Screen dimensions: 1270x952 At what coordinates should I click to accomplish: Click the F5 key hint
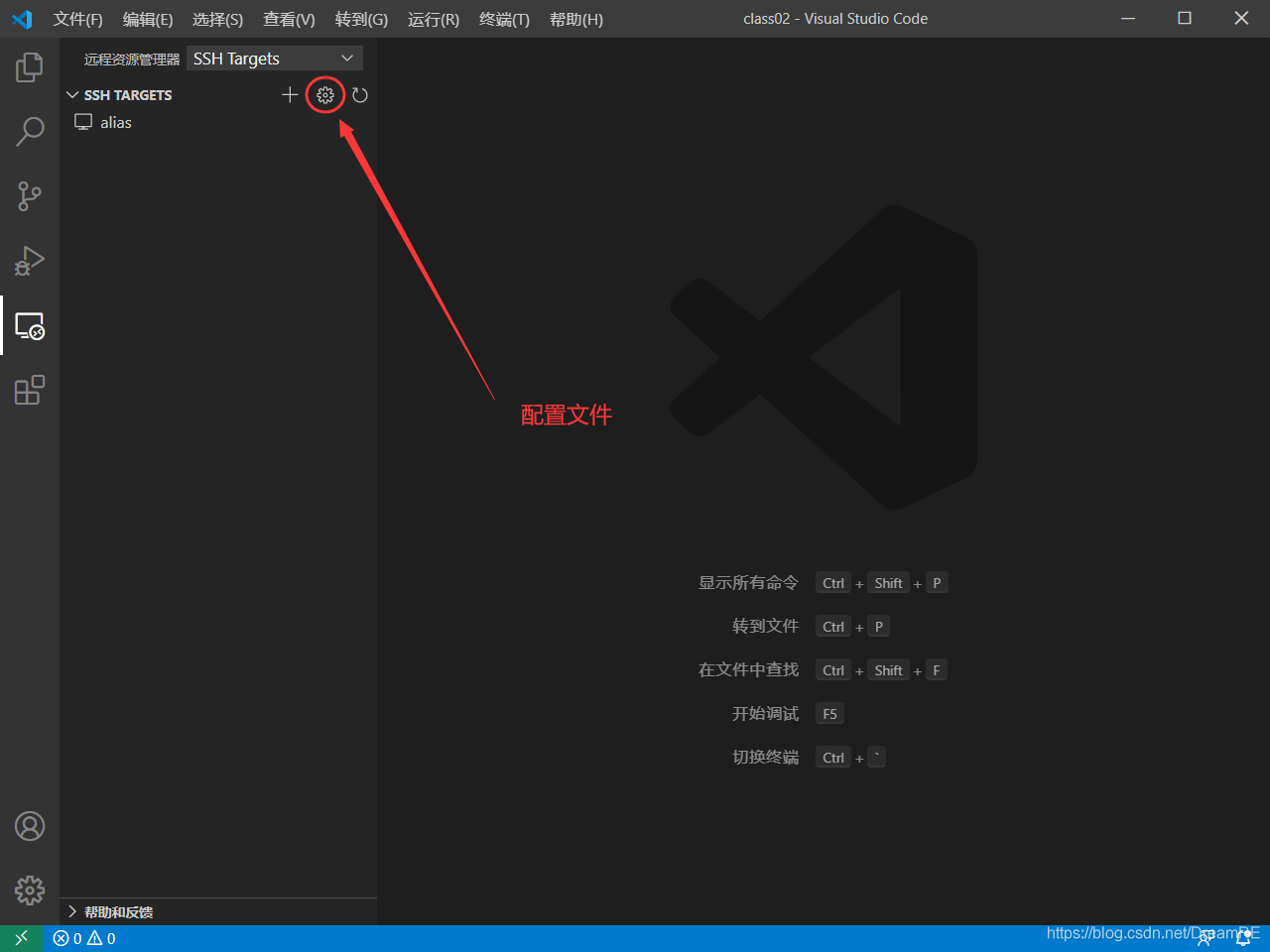click(829, 714)
